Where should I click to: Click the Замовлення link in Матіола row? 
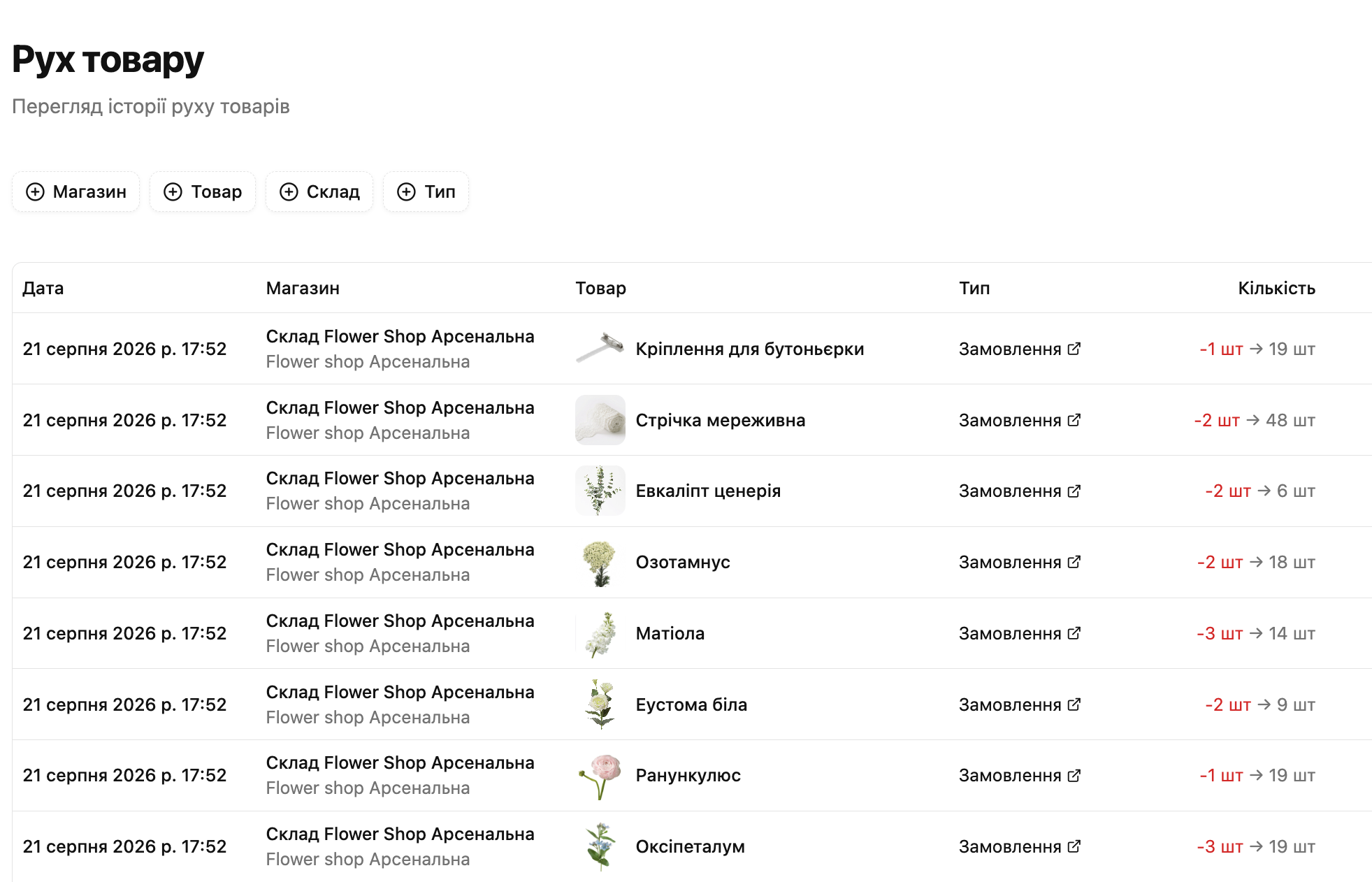click(1020, 633)
